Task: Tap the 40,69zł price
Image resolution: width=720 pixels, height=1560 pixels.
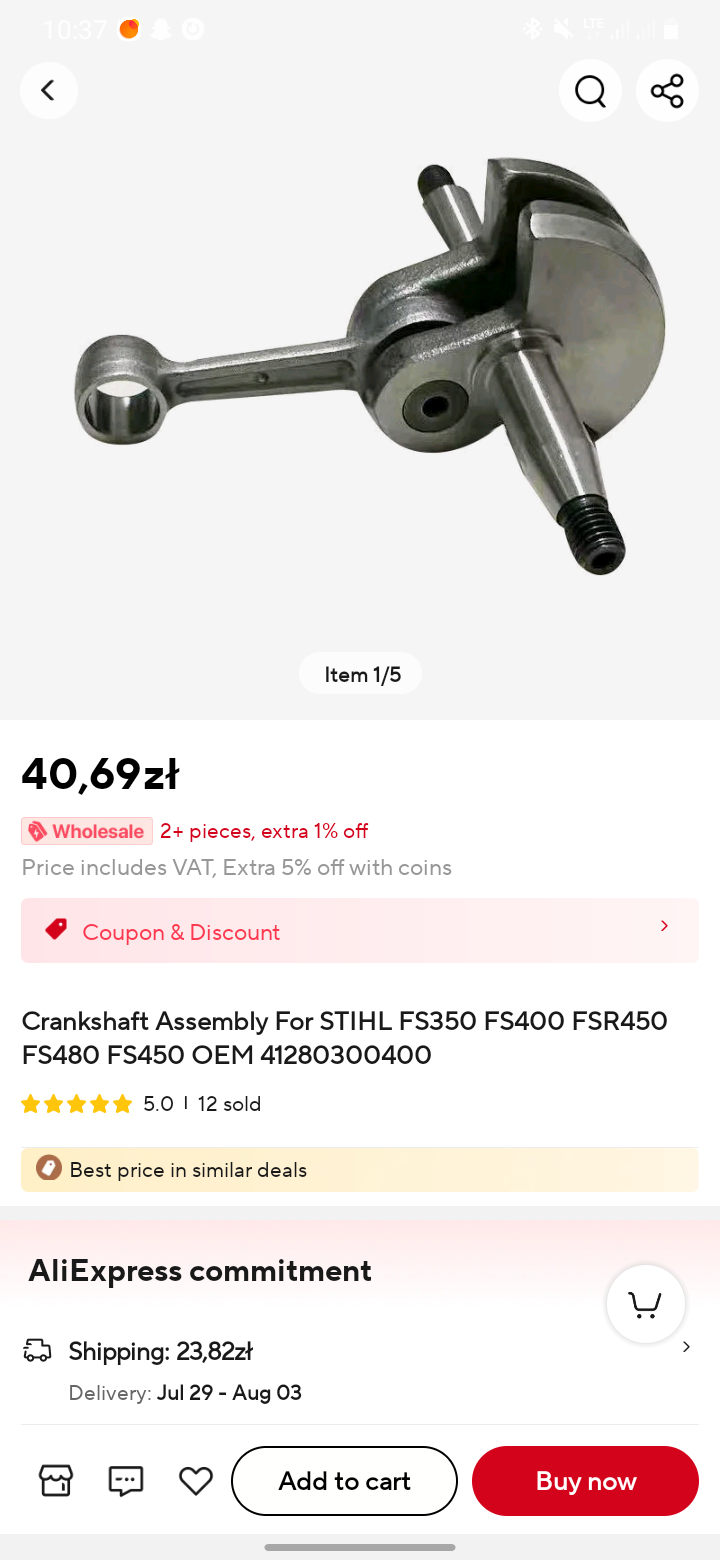Action: [x=100, y=773]
